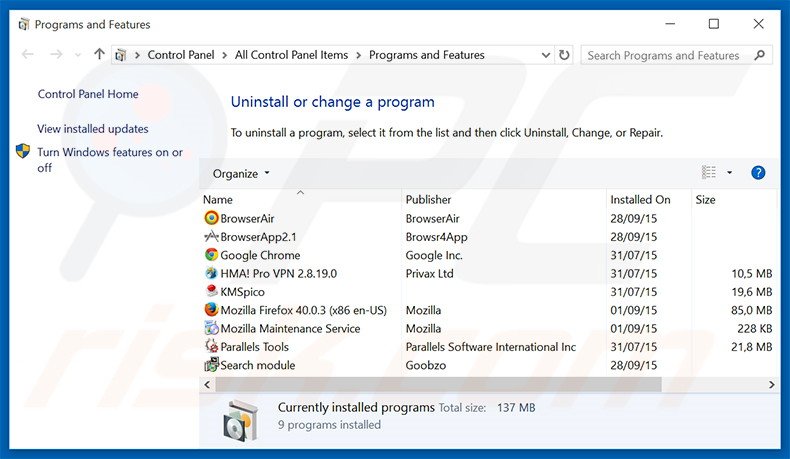Click the BrowserApp2.1 program icon

pos(211,236)
